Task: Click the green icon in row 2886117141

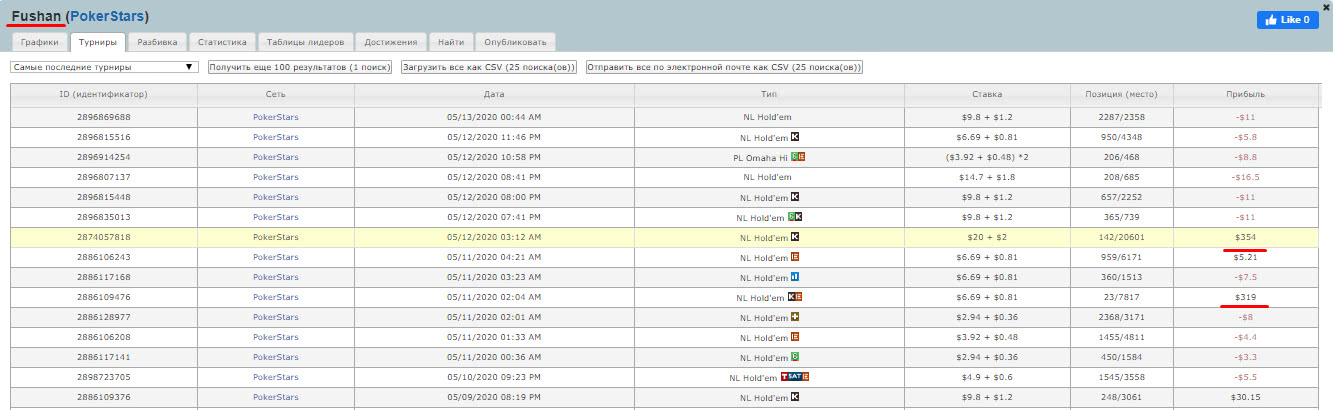Action: (796, 356)
